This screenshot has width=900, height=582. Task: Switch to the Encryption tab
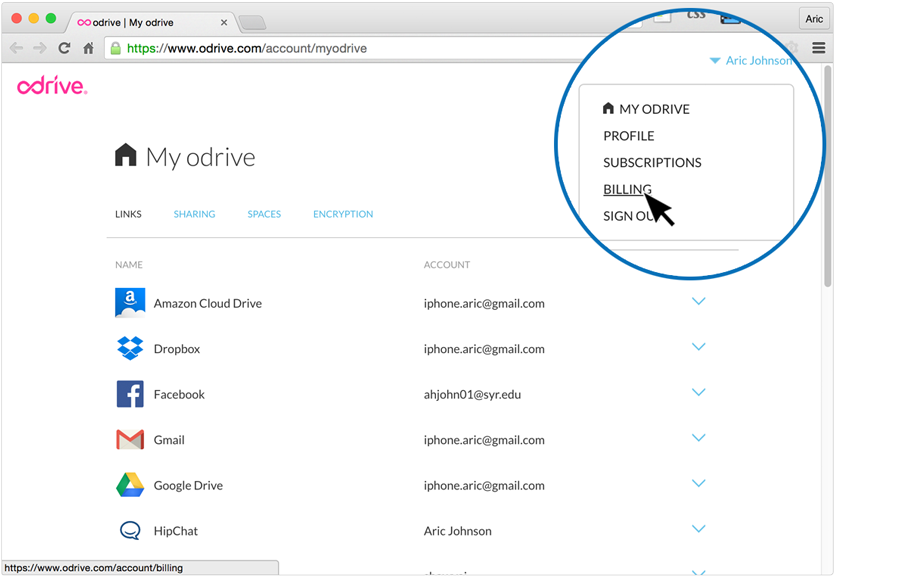point(343,214)
